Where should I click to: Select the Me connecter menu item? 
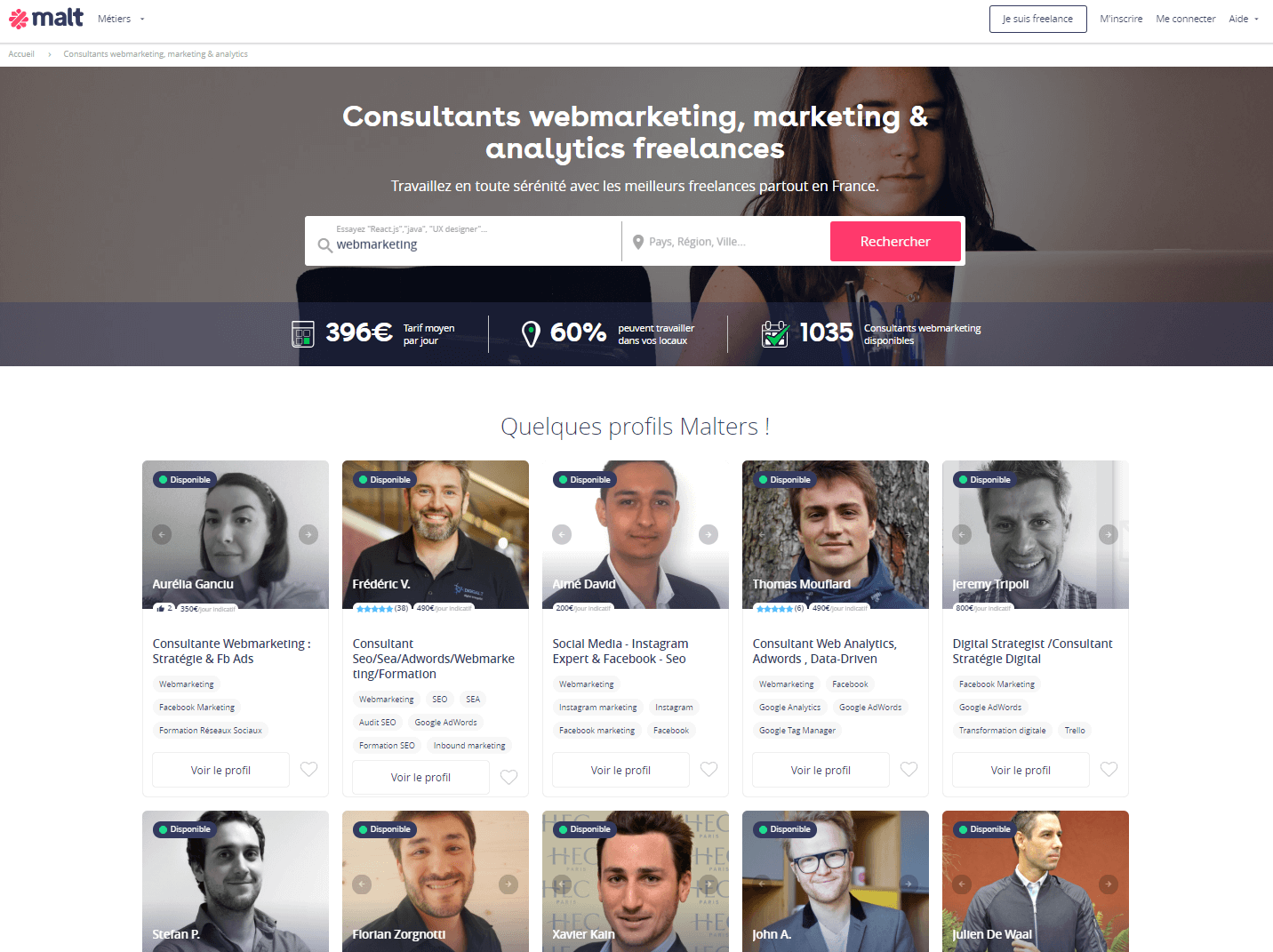coord(1185,19)
